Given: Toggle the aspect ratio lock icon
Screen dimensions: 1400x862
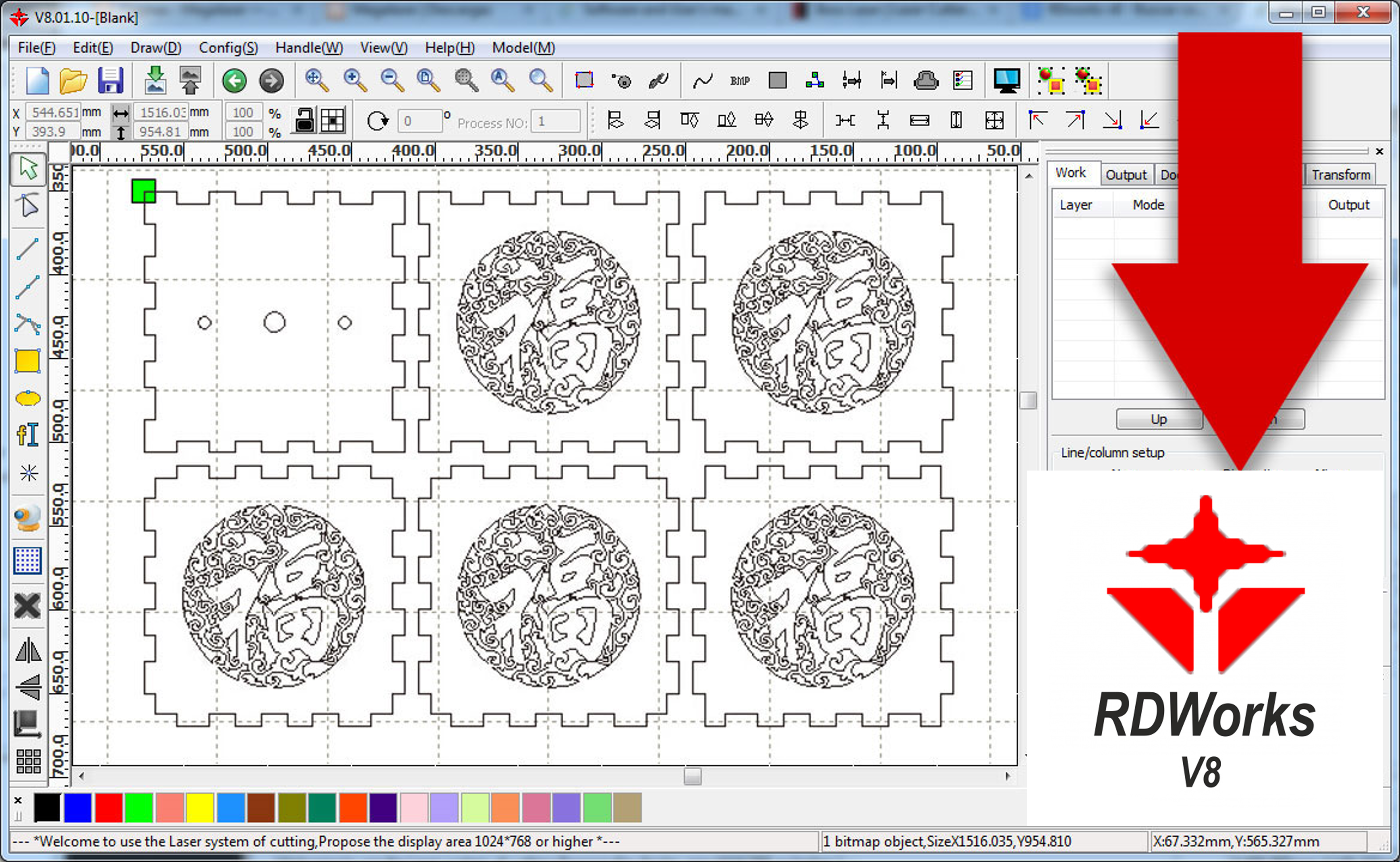Looking at the screenshot, I should (304, 120).
